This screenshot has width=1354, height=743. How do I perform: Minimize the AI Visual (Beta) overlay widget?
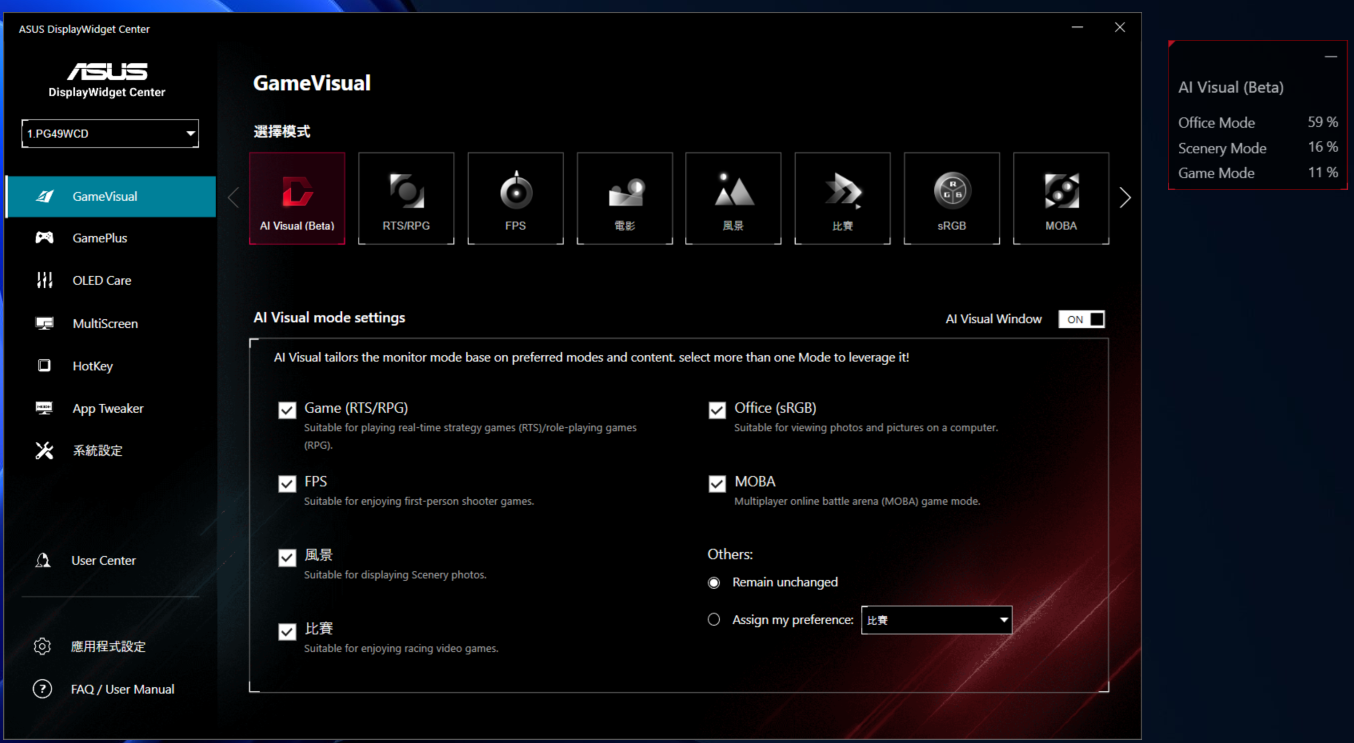pyautogui.click(x=1330, y=57)
